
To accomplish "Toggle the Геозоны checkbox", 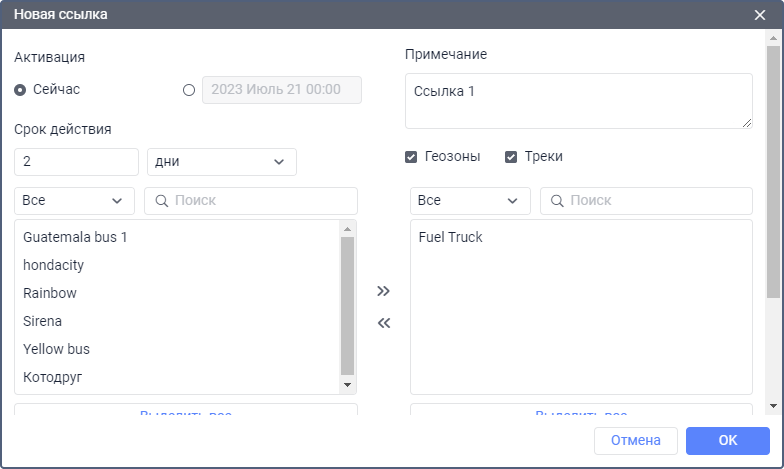I will [411, 157].
